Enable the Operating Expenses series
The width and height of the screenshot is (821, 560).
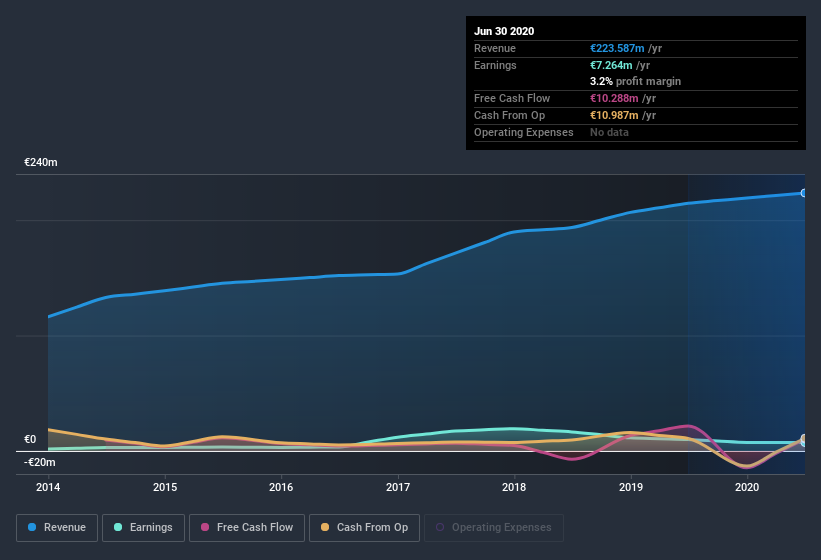pyautogui.click(x=494, y=528)
